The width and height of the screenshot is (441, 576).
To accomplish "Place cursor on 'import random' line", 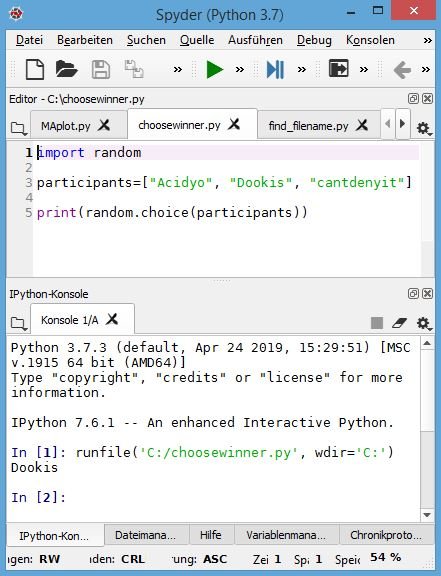I will pyautogui.click(x=89, y=152).
